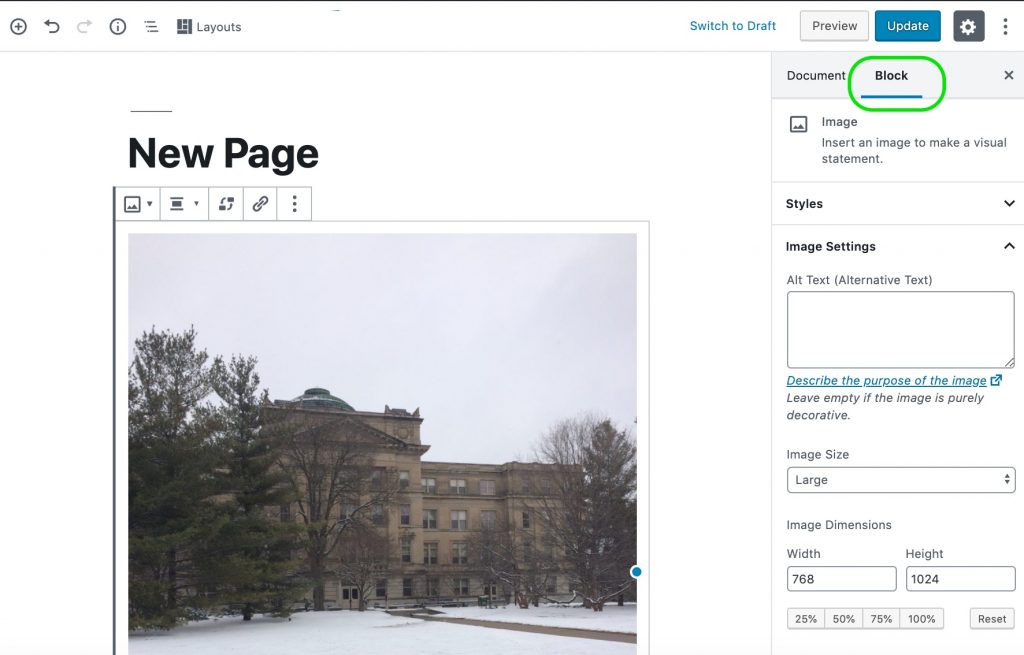The image size is (1024, 655).
Task: Click the Reset dimensions button
Action: pyautogui.click(x=991, y=618)
